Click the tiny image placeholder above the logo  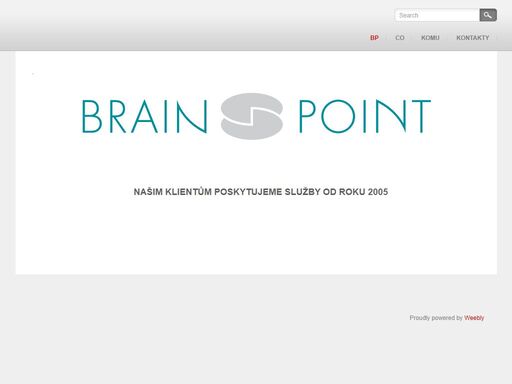(33, 74)
